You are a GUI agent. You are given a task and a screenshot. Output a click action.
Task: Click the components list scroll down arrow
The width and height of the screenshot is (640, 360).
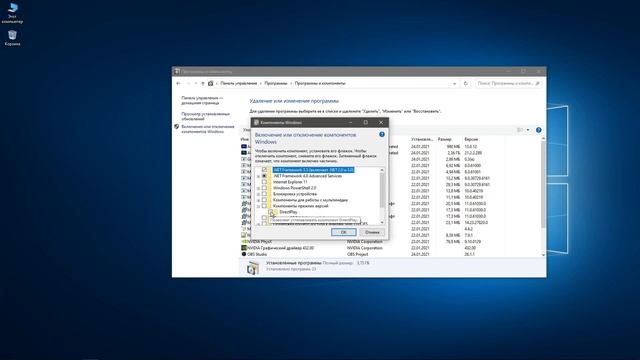tap(382, 222)
